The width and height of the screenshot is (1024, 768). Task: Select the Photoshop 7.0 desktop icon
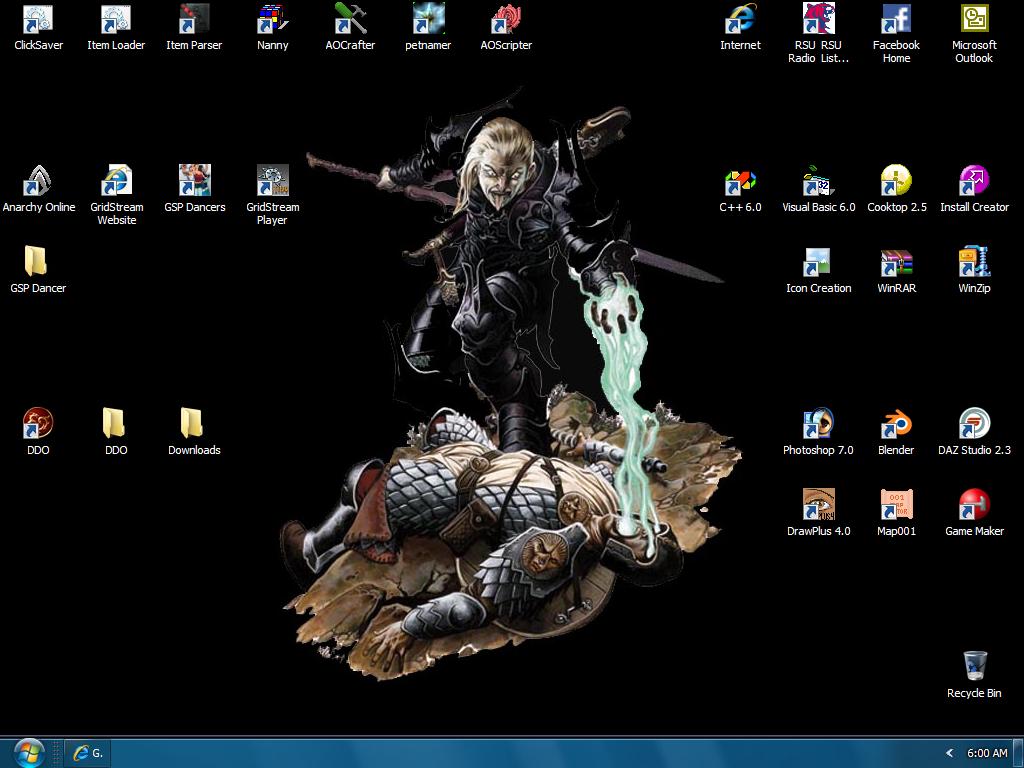818,424
